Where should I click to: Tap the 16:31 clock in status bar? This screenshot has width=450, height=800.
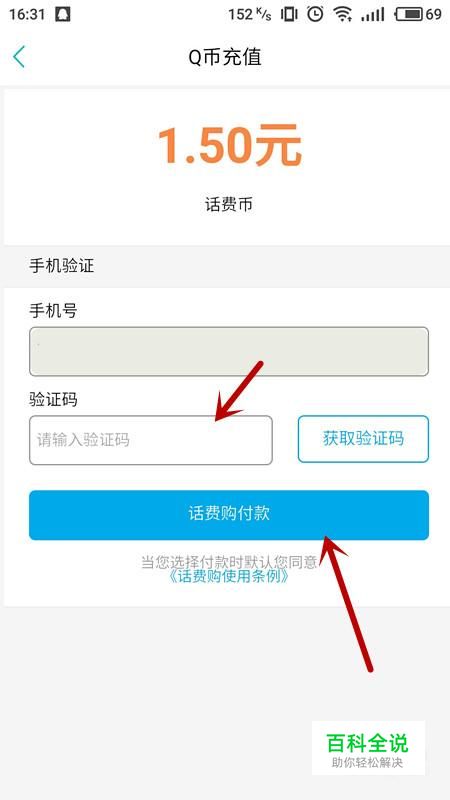pos(27,14)
